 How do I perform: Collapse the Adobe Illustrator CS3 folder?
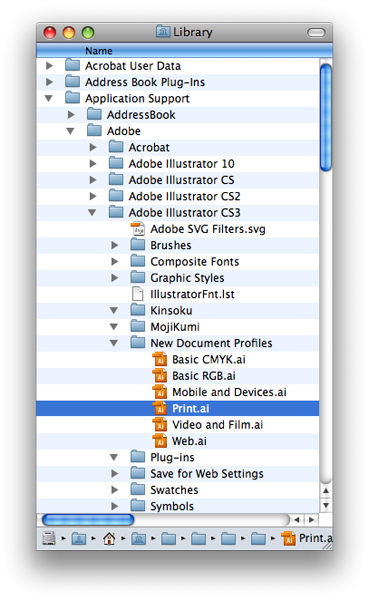tap(92, 212)
